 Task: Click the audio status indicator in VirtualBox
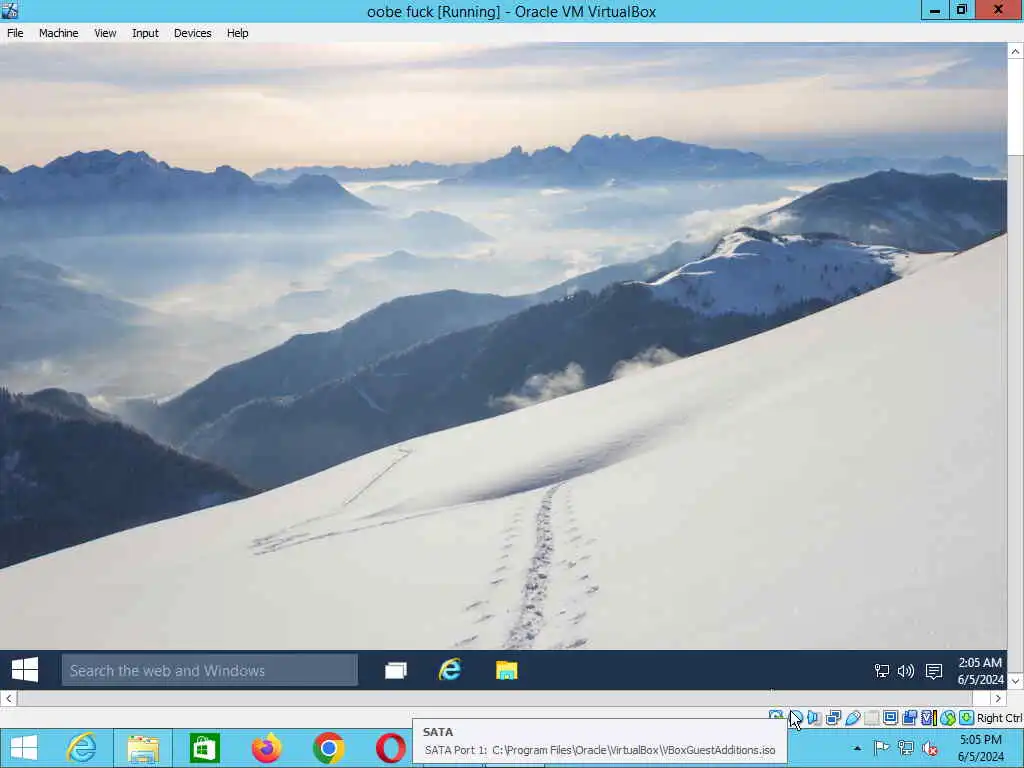point(814,718)
